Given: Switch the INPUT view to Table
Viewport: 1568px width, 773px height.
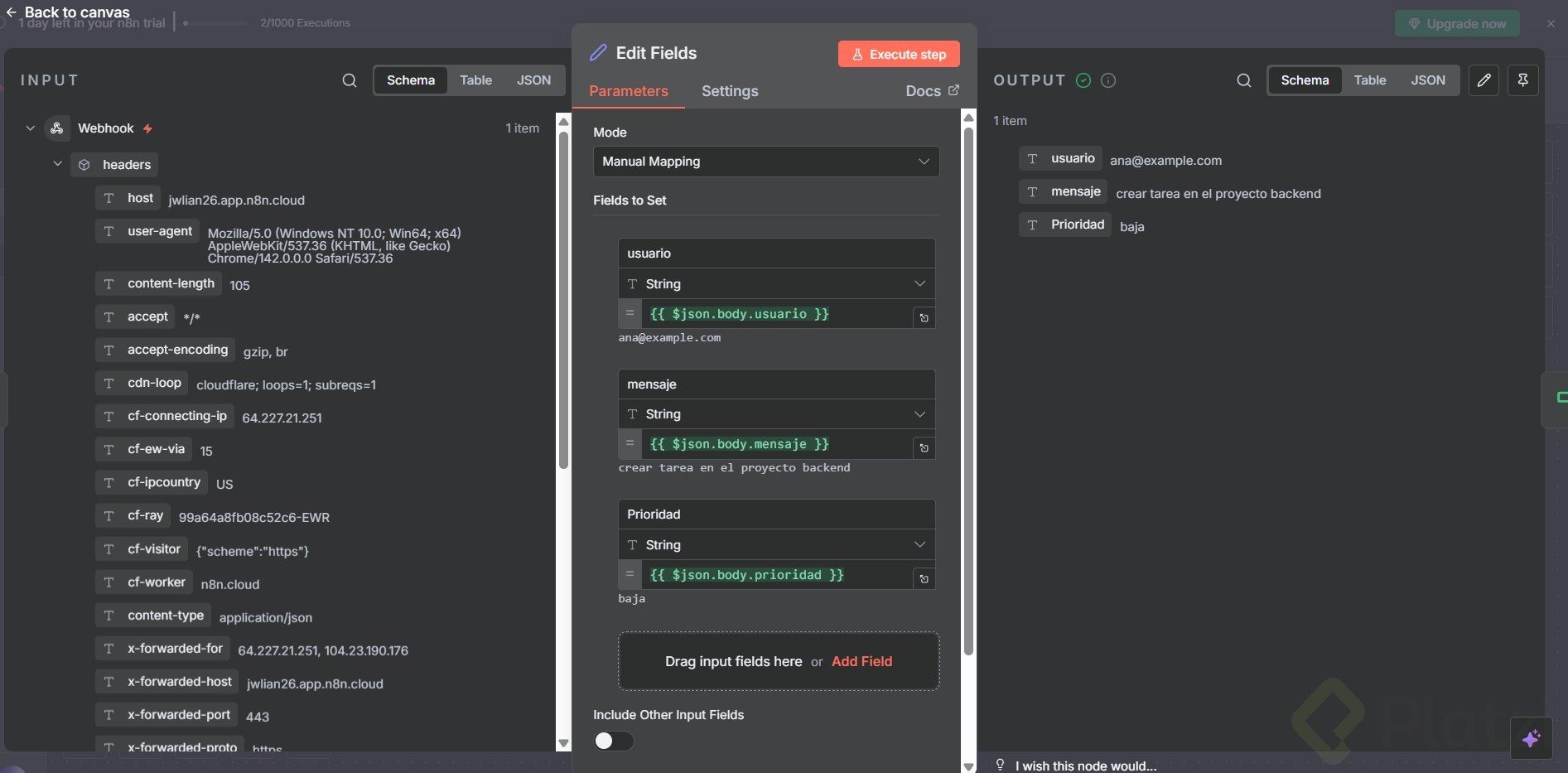Looking at the screenshot, I should (475, 80).
